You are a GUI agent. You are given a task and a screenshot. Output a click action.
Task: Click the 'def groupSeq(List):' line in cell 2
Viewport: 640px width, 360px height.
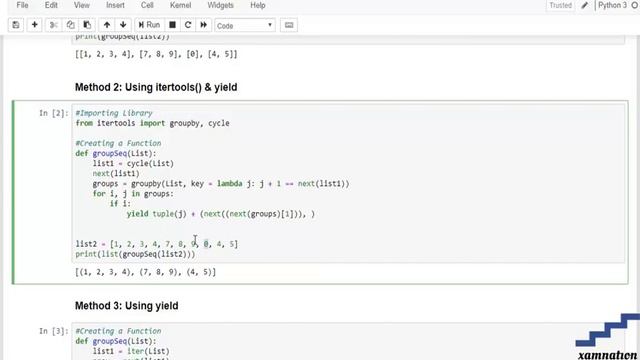click(116, 153)
